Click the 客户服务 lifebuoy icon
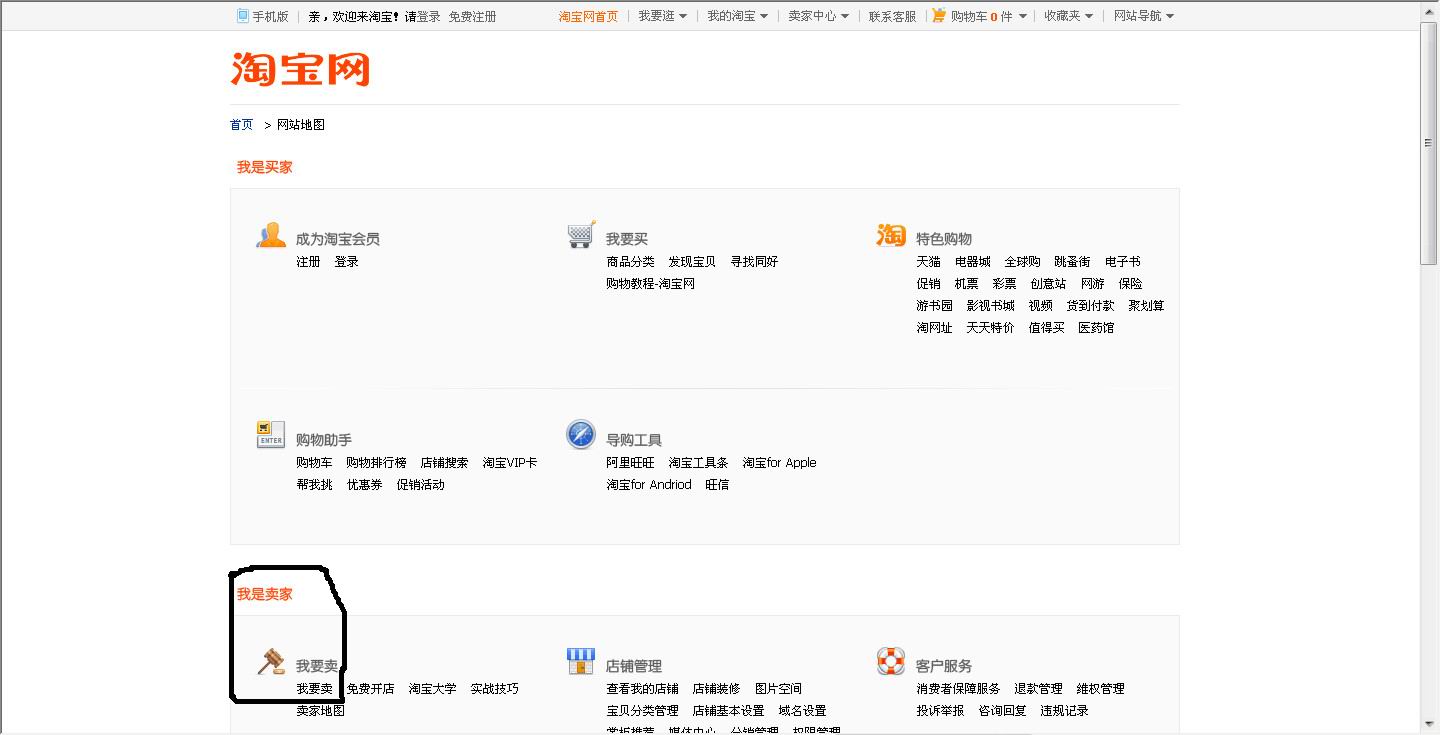This screenshot has width=1440, height=735. tap(891, 661)
